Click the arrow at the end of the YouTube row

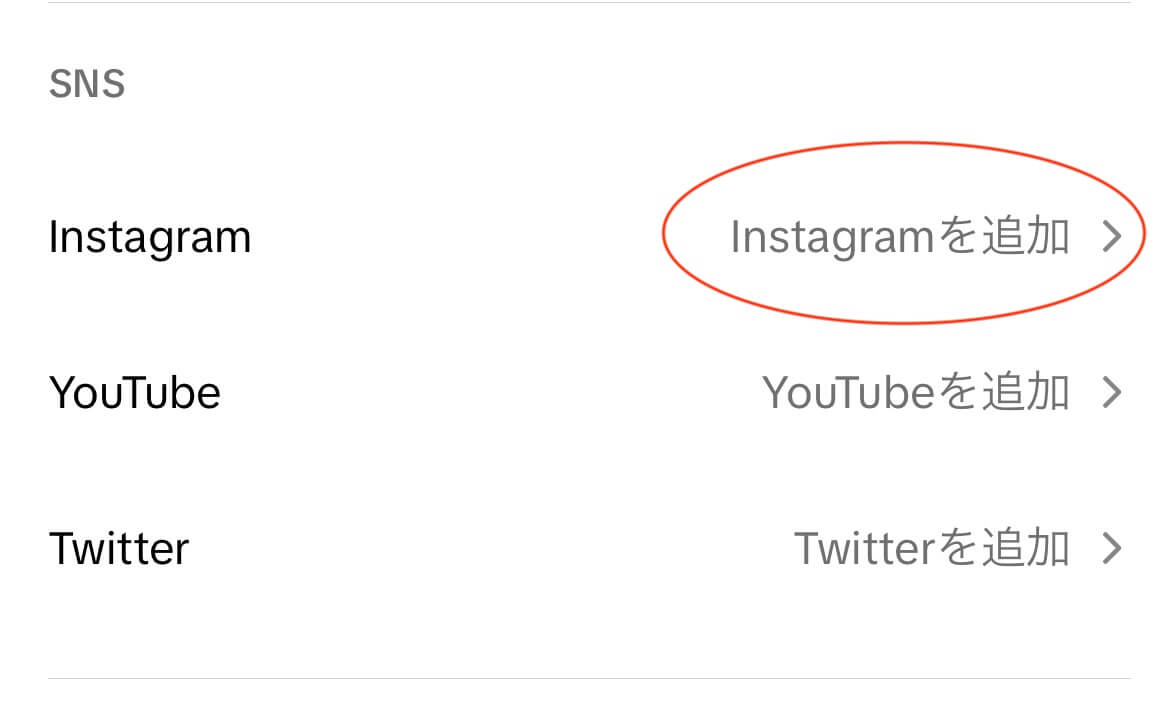[x=1113, y=392]
